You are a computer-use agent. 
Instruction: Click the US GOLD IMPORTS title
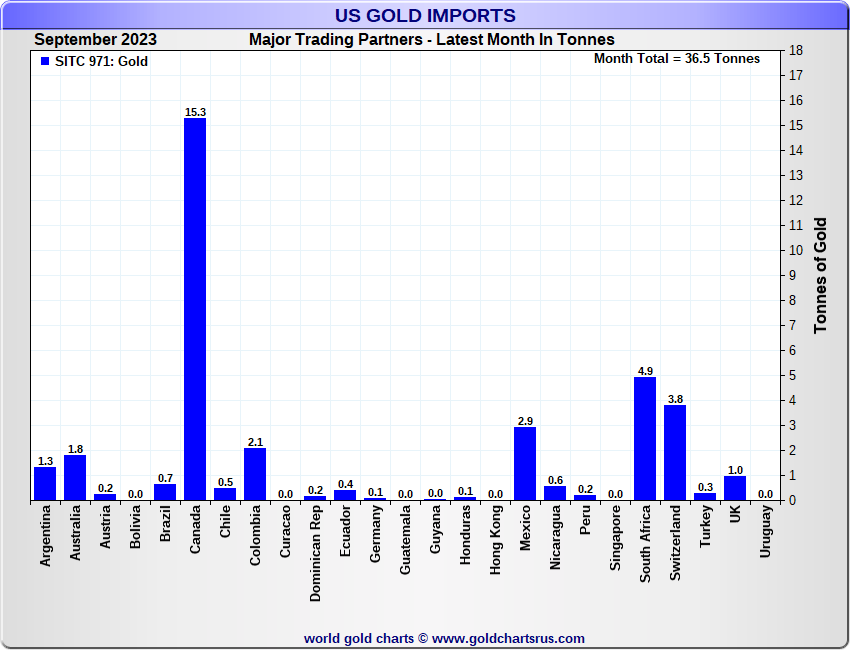pyautogui.click(x=425, y=15)
